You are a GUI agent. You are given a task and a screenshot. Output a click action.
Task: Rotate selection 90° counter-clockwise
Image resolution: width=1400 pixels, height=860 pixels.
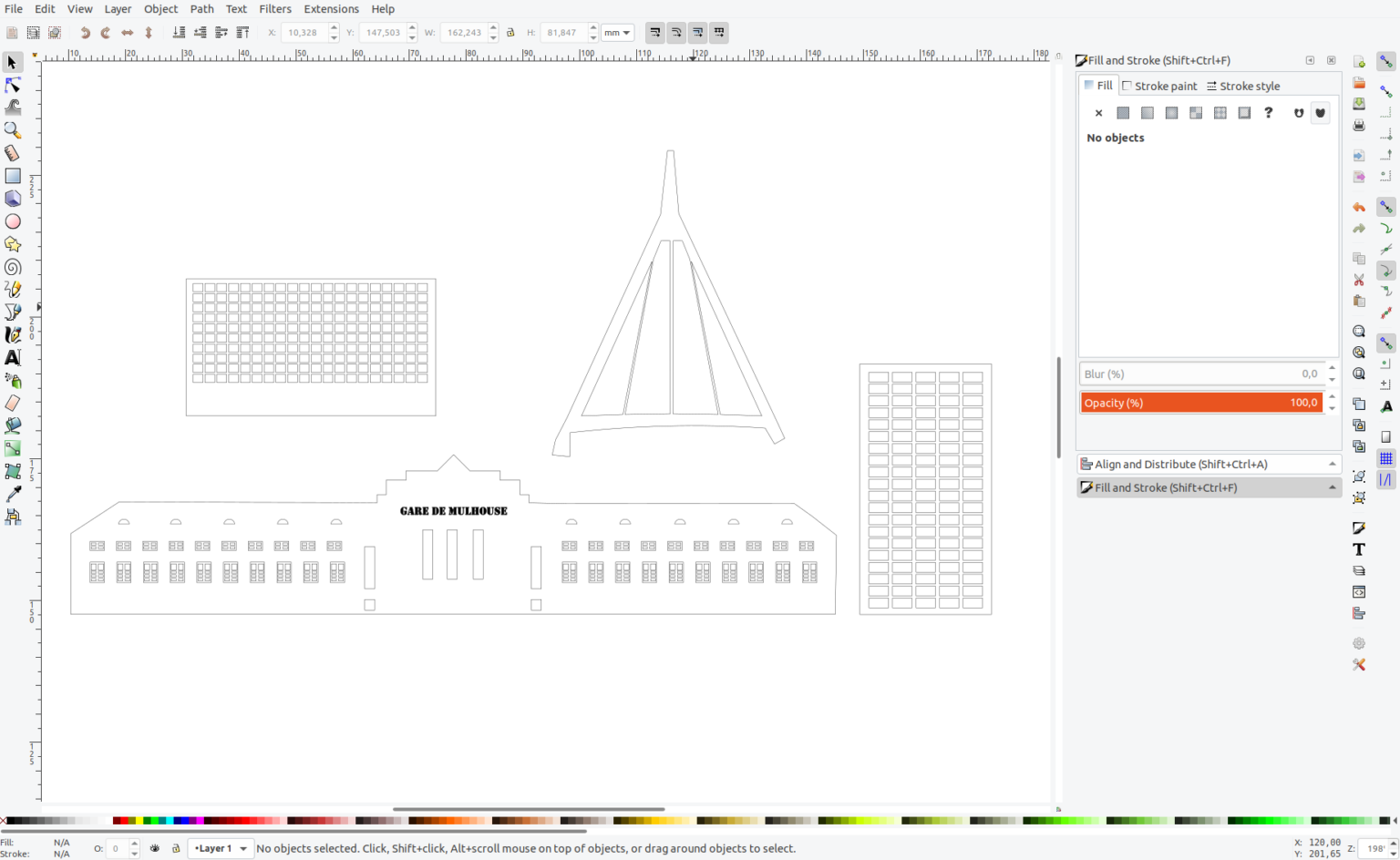click(x=85, y=33)
